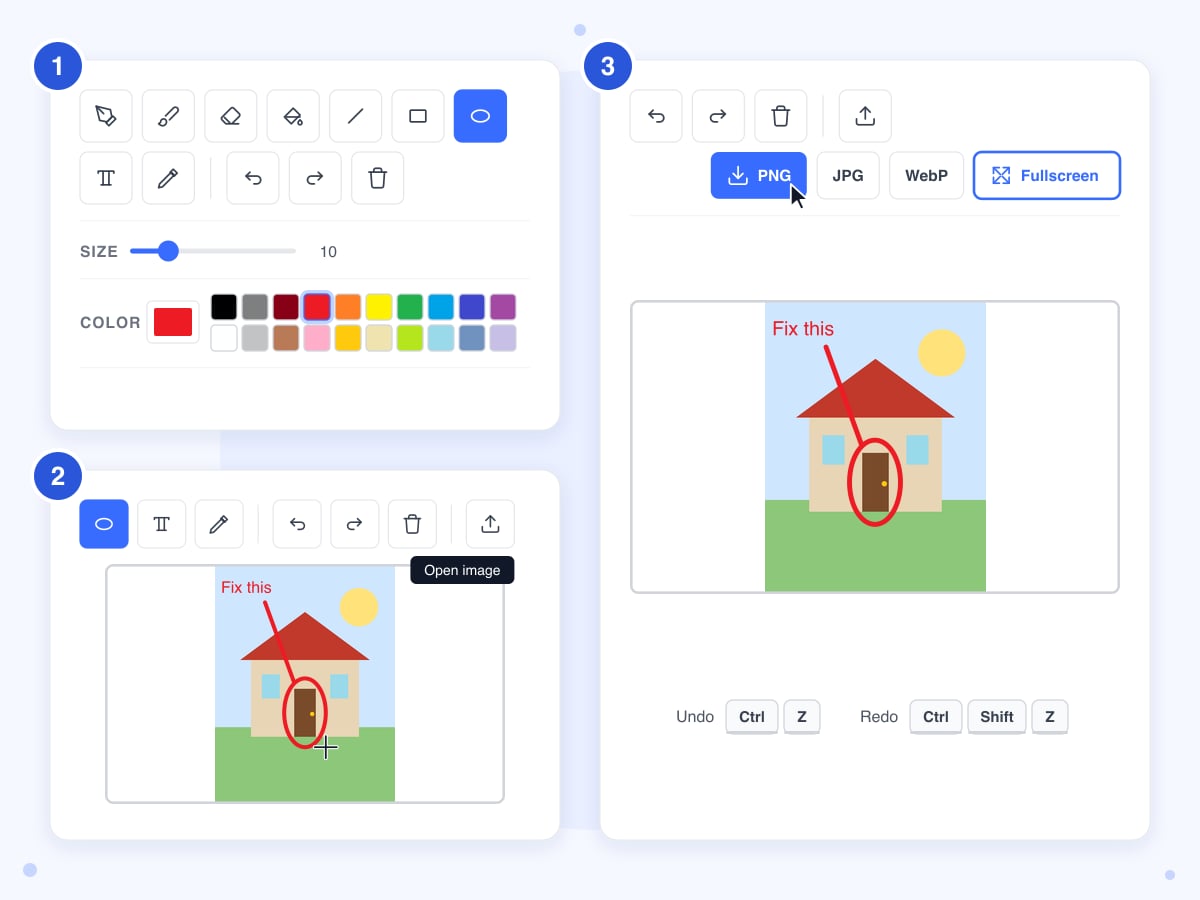The image size is (1200, 900).
Task: Pick the amber gold color swatch
Action: [348, 338]
